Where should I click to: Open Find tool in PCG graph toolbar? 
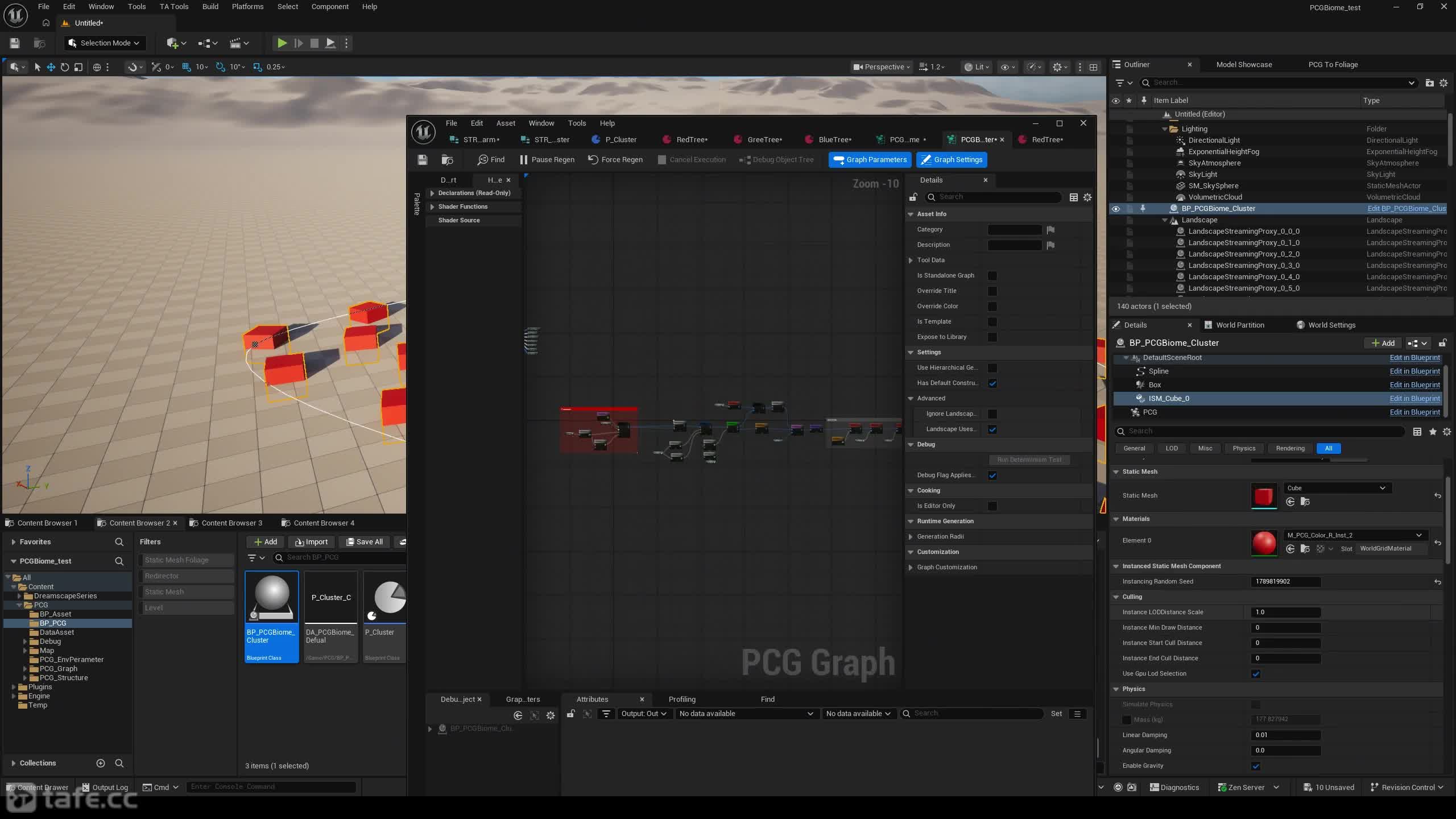pyautogui.click(x=491, y=160)
